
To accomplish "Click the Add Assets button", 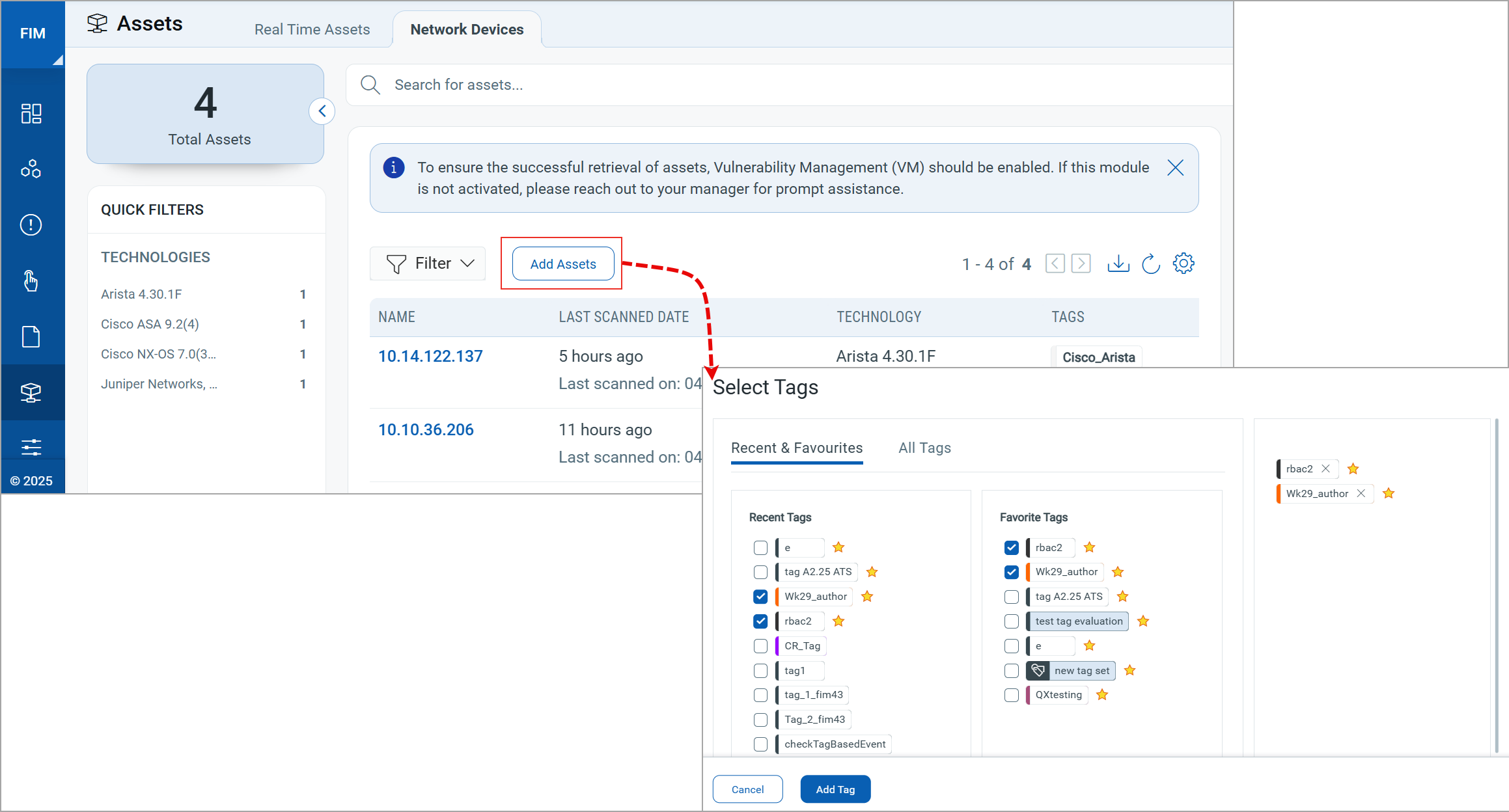I will (563, 264).
